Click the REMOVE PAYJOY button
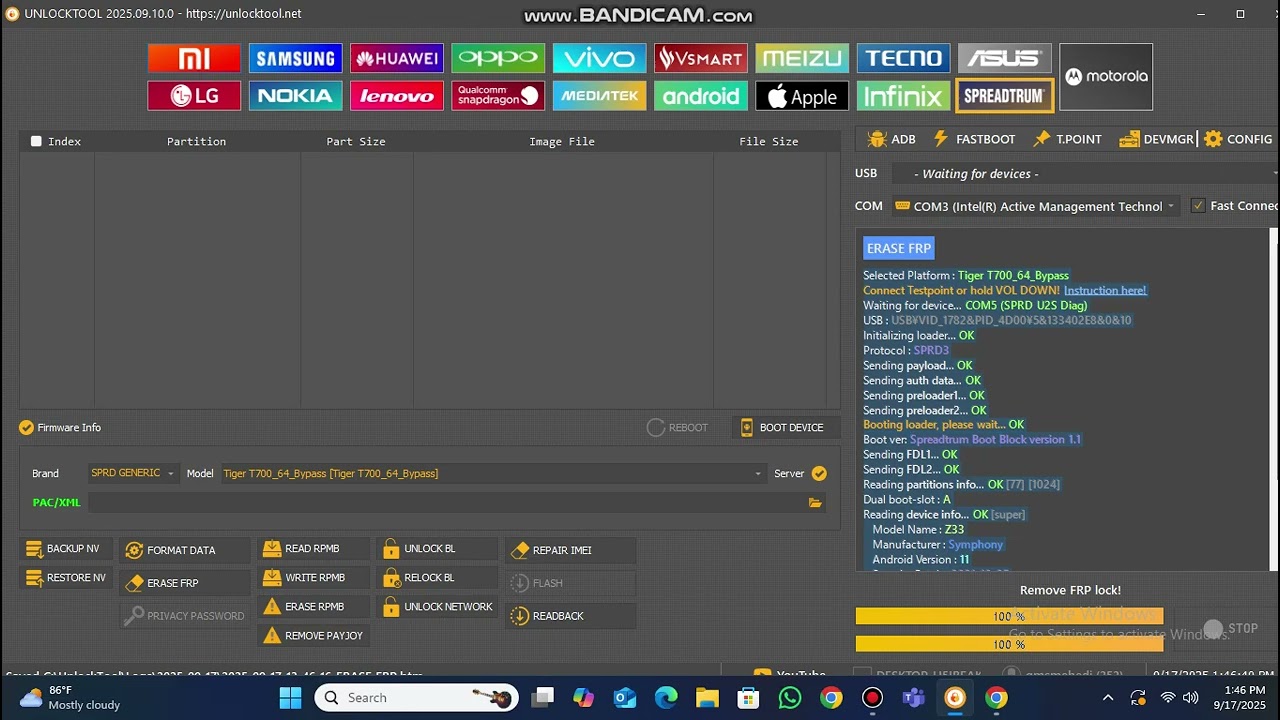This screenshot has height=720, width=1280. [x=313, y=636]
